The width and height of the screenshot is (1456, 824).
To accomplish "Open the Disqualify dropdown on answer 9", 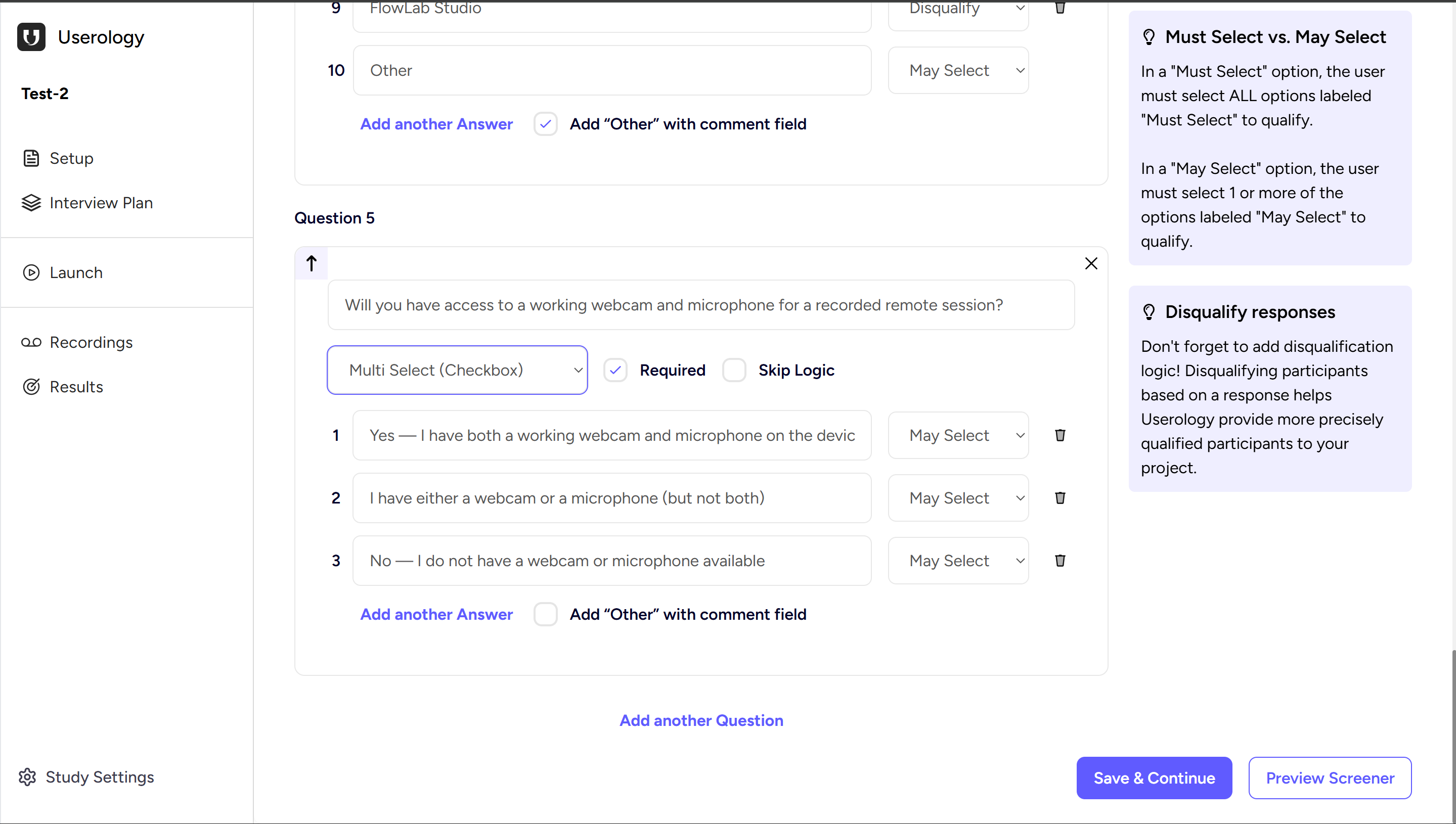I will pyautogui.click(x=958, y=9).
